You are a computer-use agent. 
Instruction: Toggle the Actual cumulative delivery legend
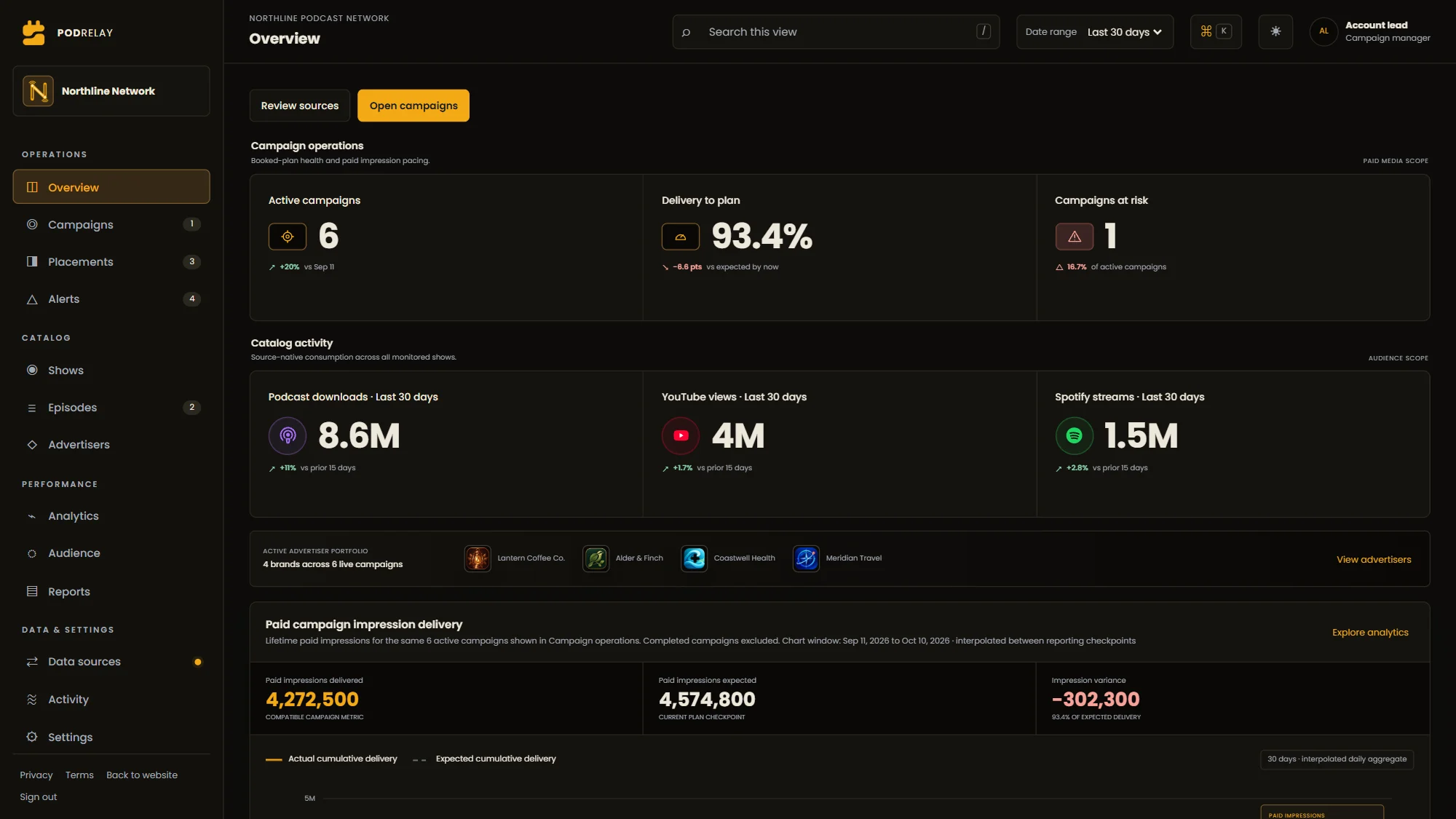[x=331, y=759]
